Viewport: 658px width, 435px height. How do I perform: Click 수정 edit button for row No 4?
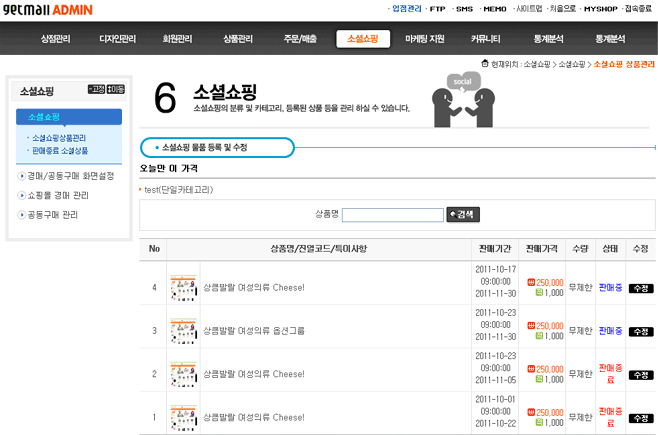tap(640, 288)
